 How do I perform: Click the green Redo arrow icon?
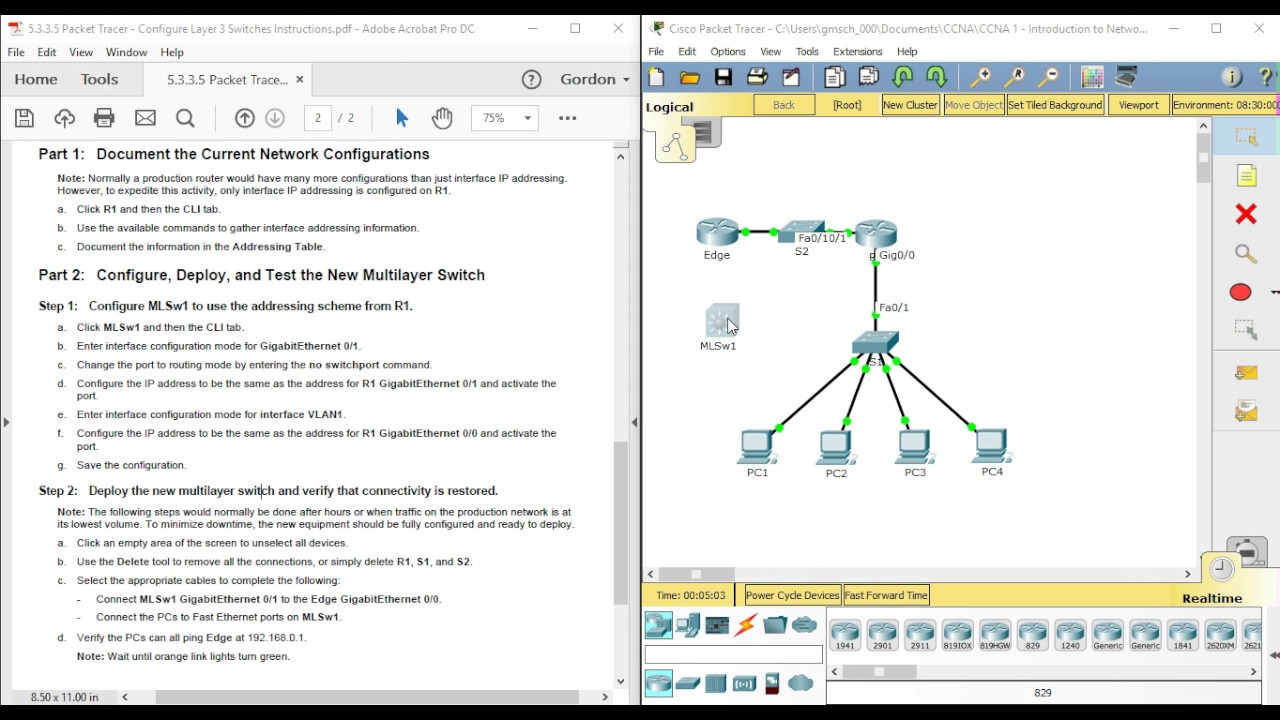(x=937, y=77)
